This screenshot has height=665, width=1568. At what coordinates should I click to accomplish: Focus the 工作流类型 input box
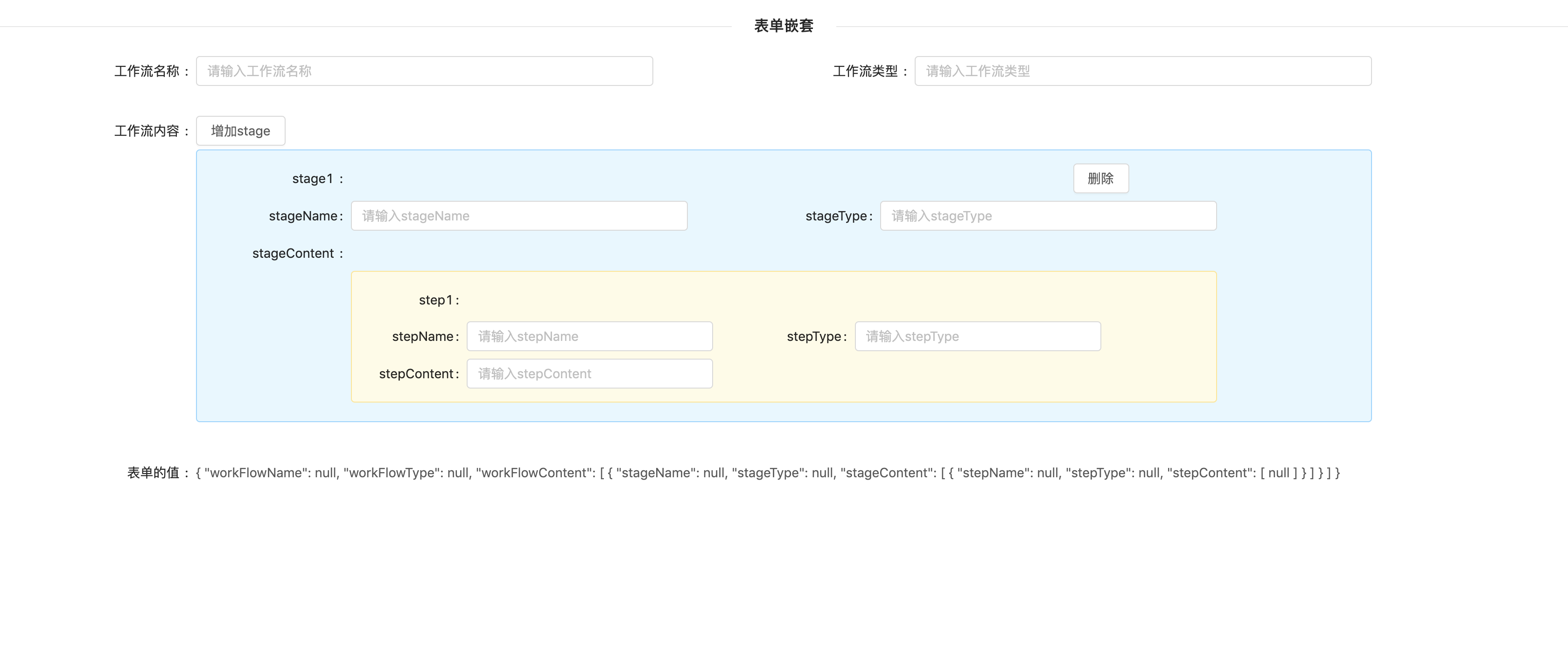[1142, 71]
